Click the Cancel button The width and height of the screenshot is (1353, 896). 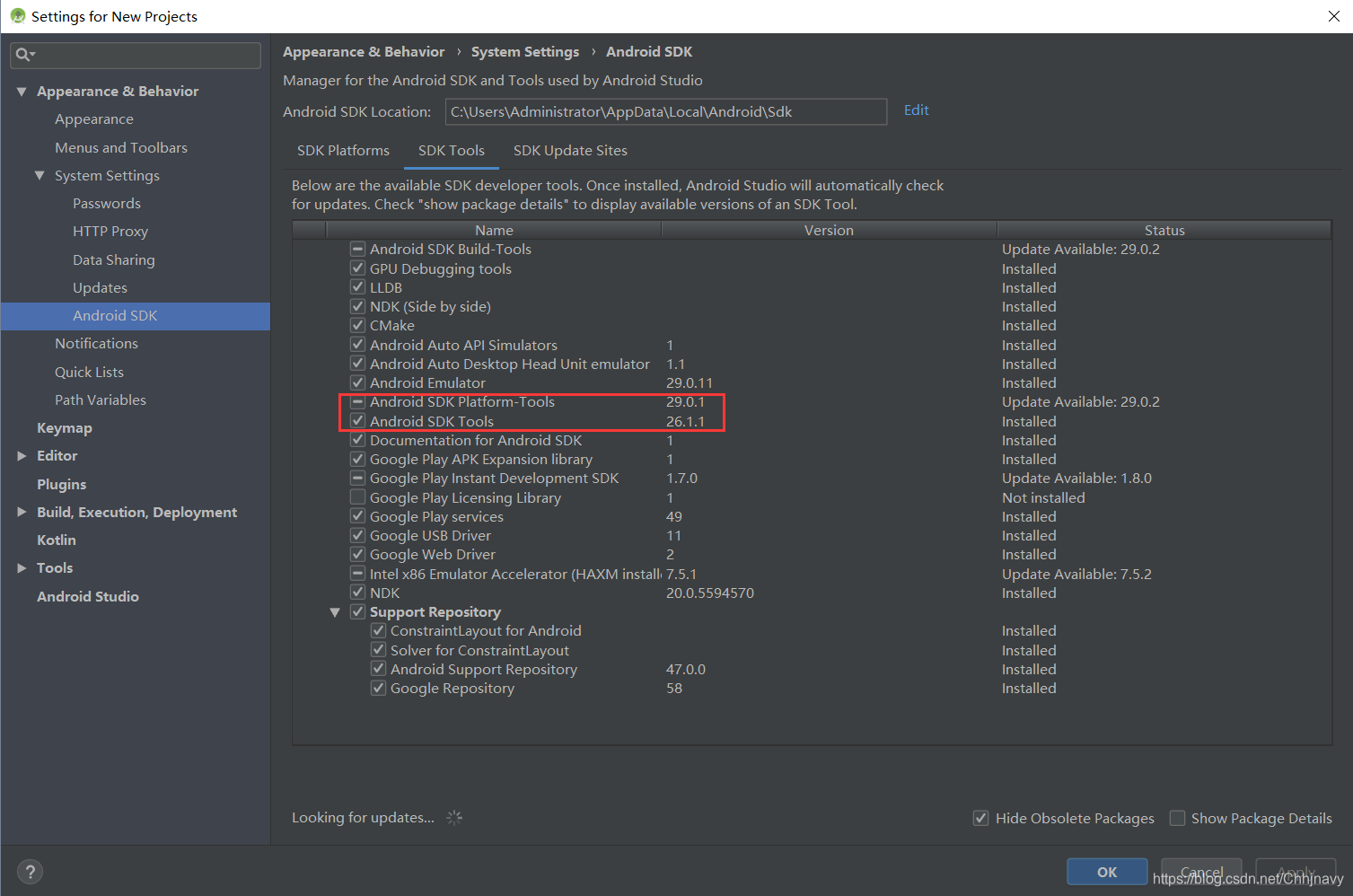pos(1202,872)
